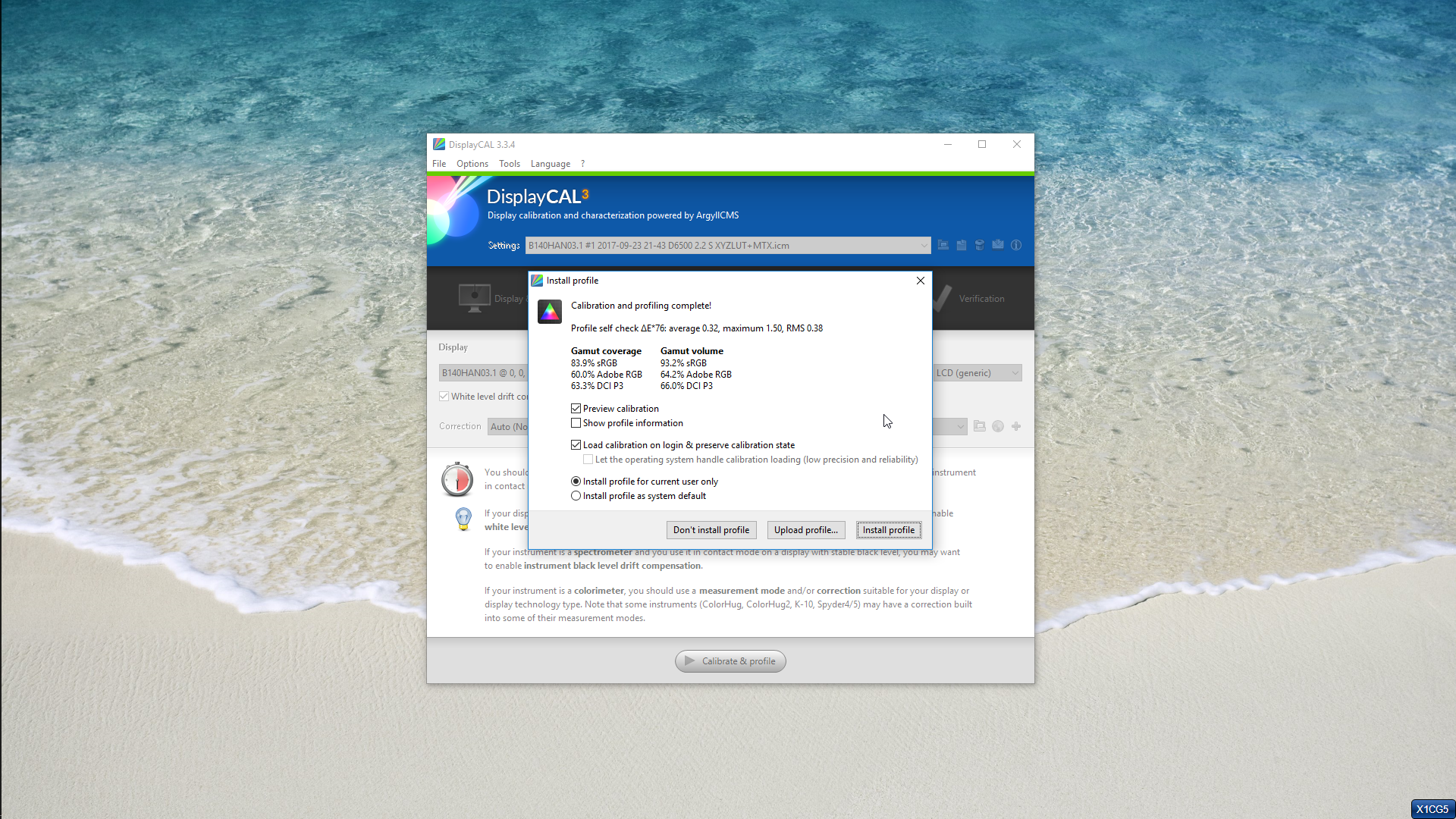Close the Install profile dialog

coord(921,281)
